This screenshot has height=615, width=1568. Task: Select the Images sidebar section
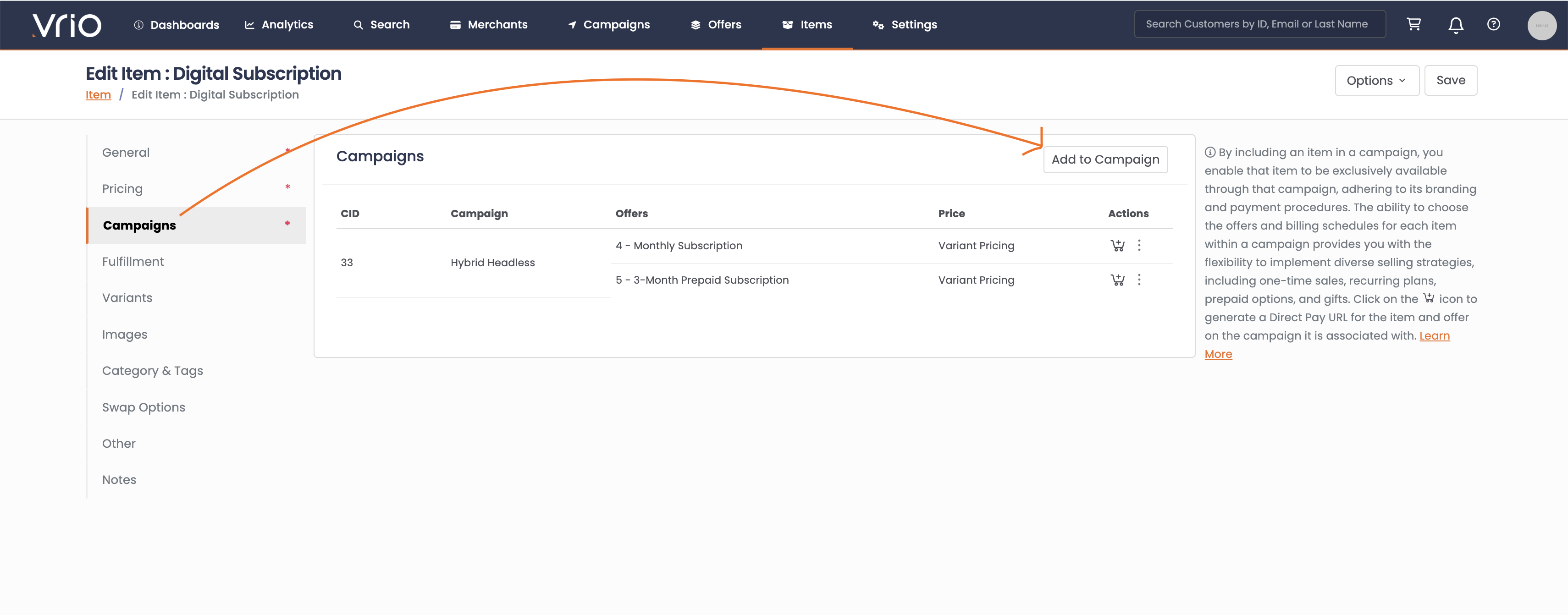click(x=197, y=335)
